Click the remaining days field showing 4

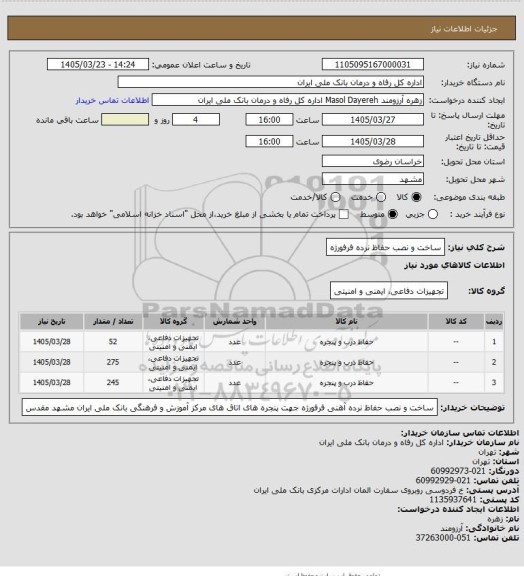tap(196, 120)
